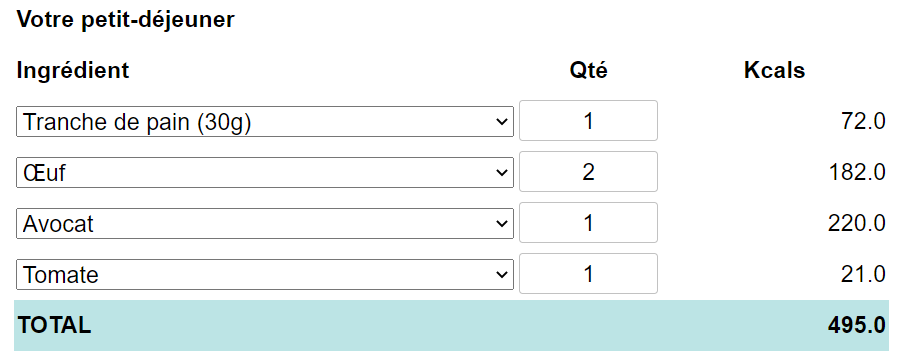Open the Œuf ingredient dropdown

[x=264, y=172]
